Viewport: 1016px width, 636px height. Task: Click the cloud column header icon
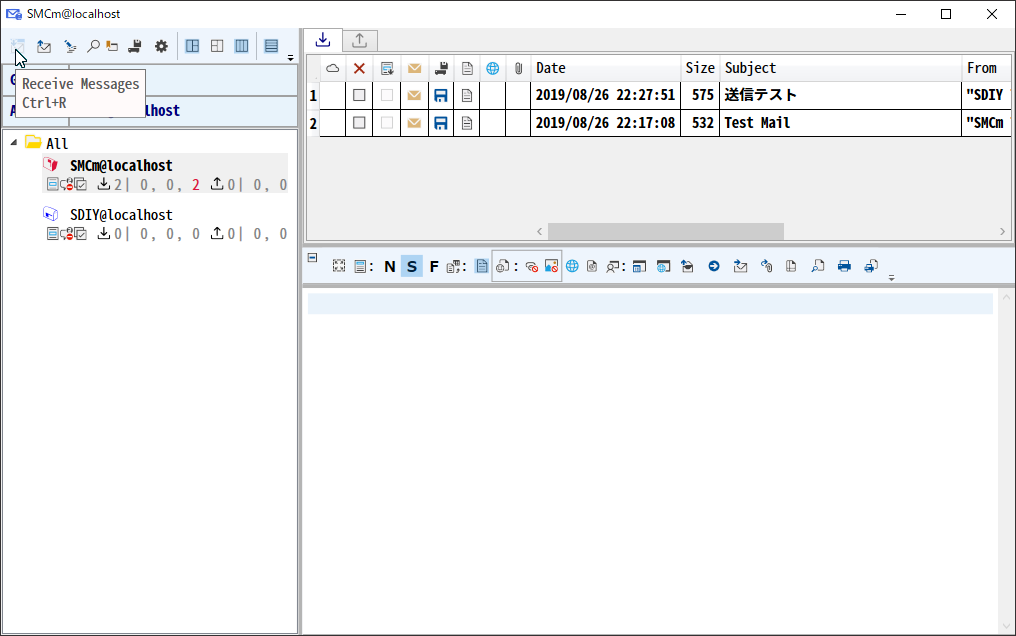click(332, 68)
